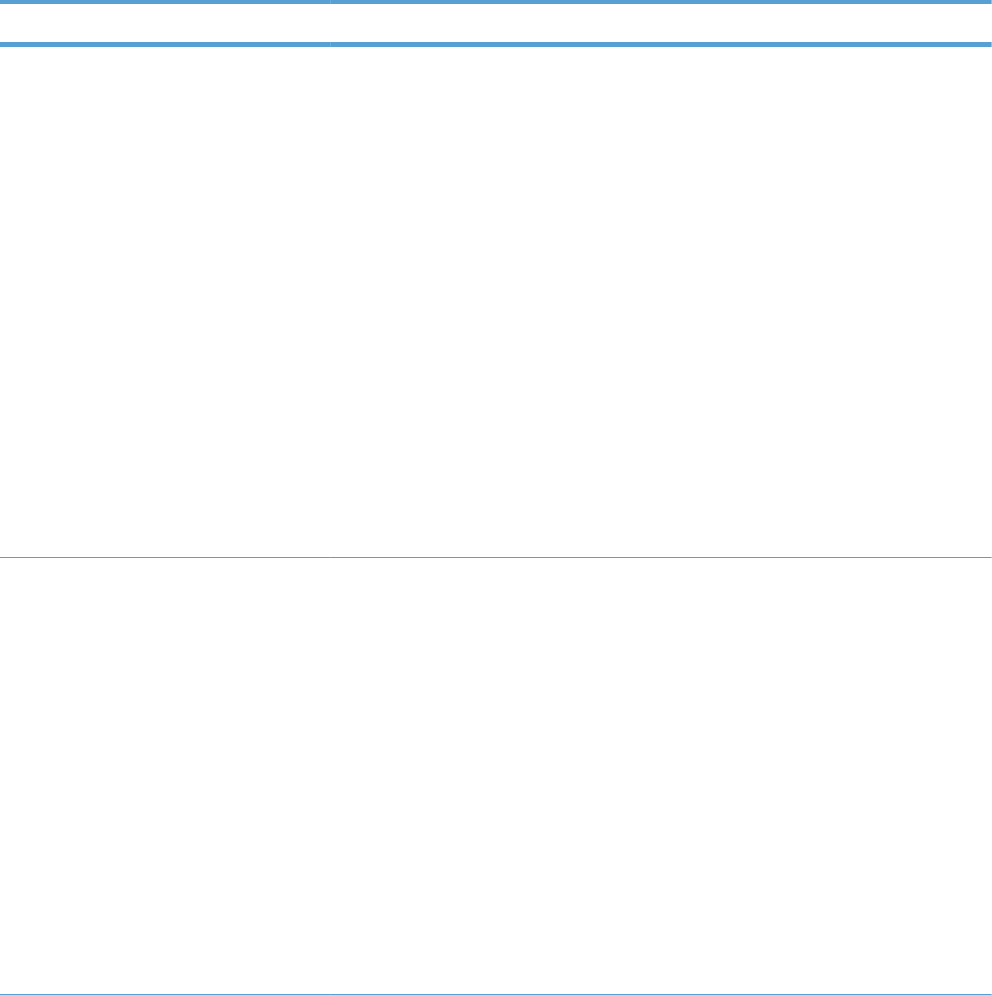992x995 pixels.
Task: Click middle of the blank header row
Action: [496, 23]
